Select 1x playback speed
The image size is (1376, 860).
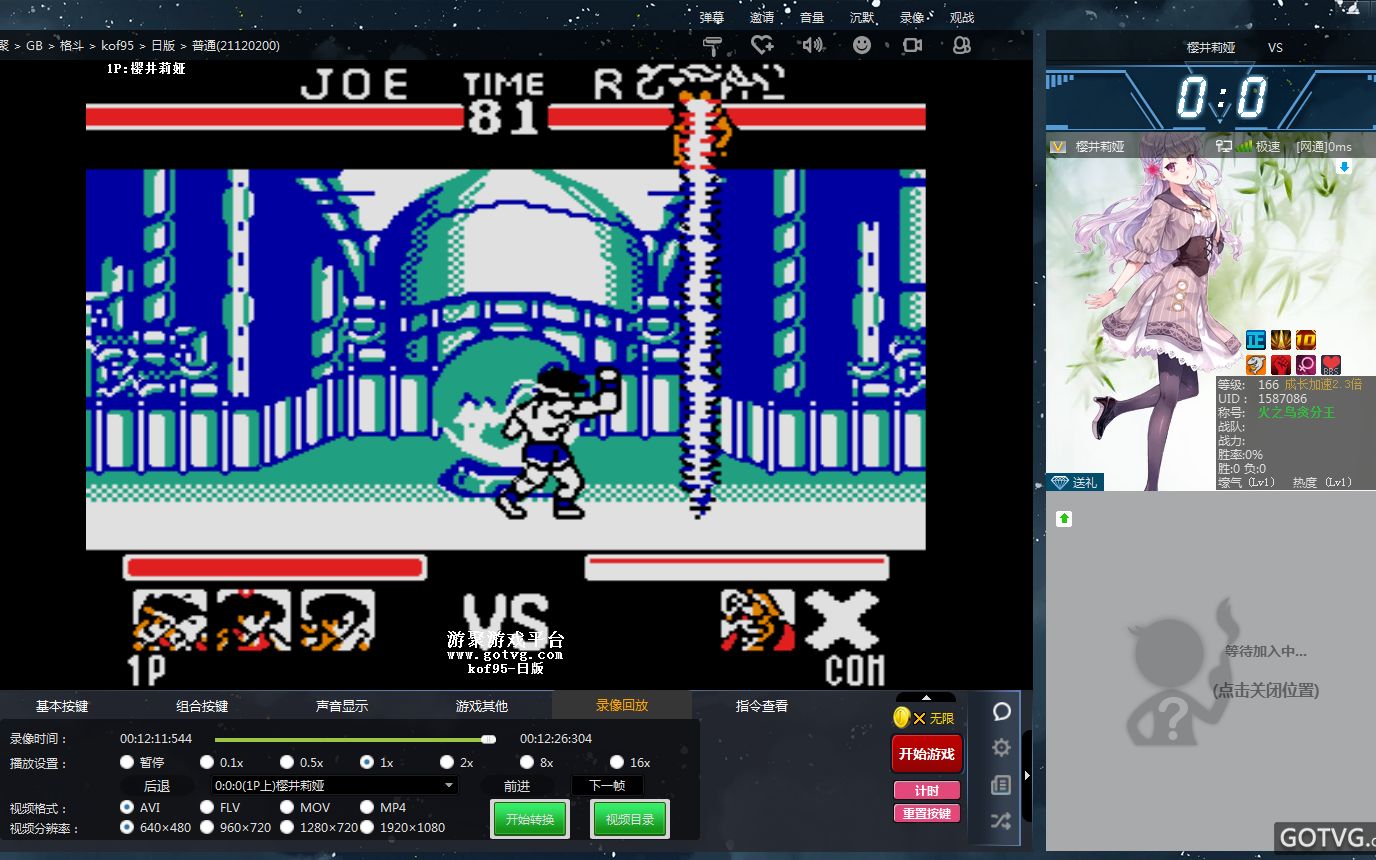click(367, 762)
